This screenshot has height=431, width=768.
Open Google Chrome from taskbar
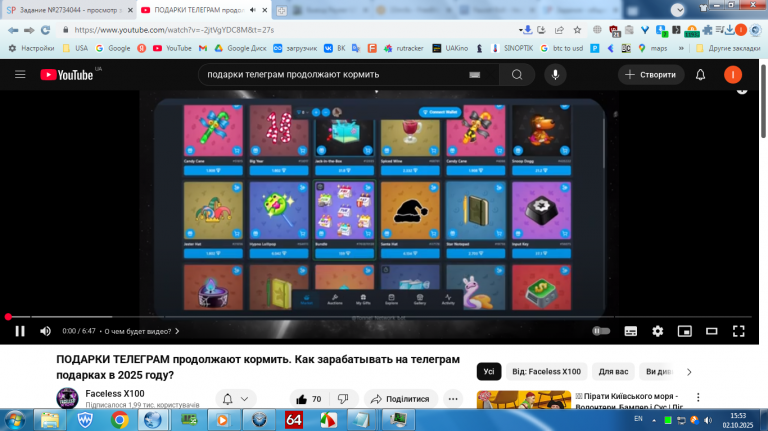120,420
